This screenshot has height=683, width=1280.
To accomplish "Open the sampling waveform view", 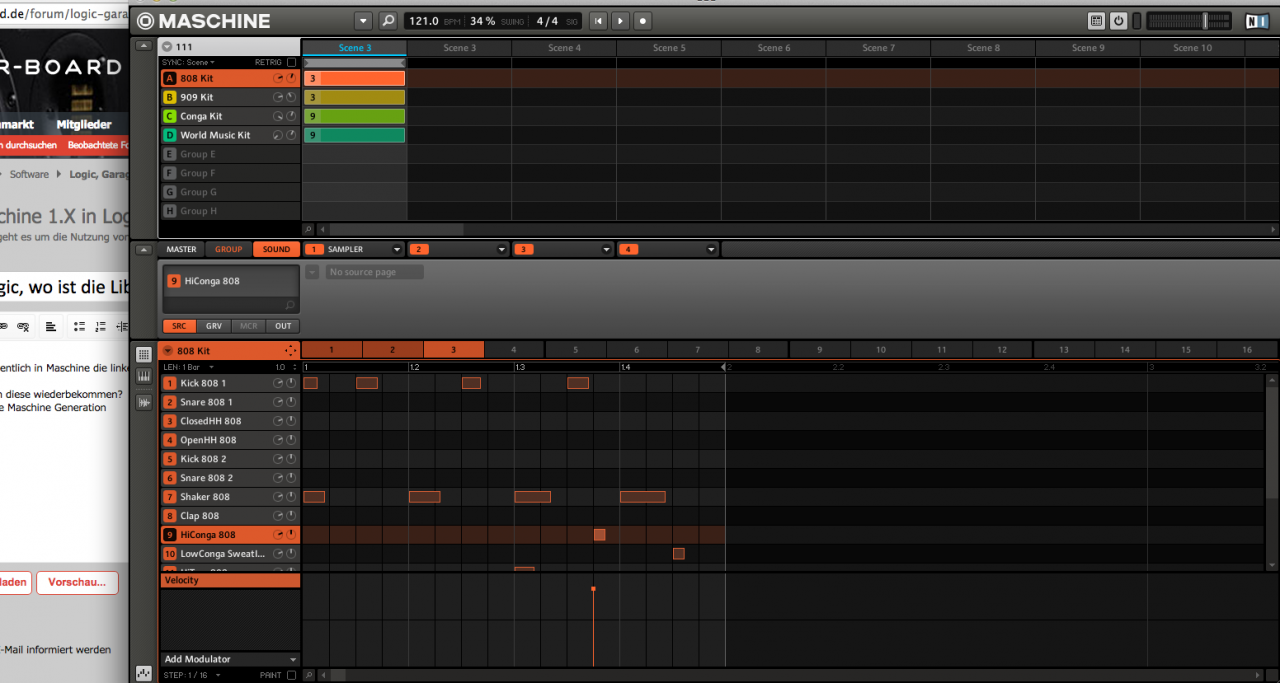I will 144,402.
